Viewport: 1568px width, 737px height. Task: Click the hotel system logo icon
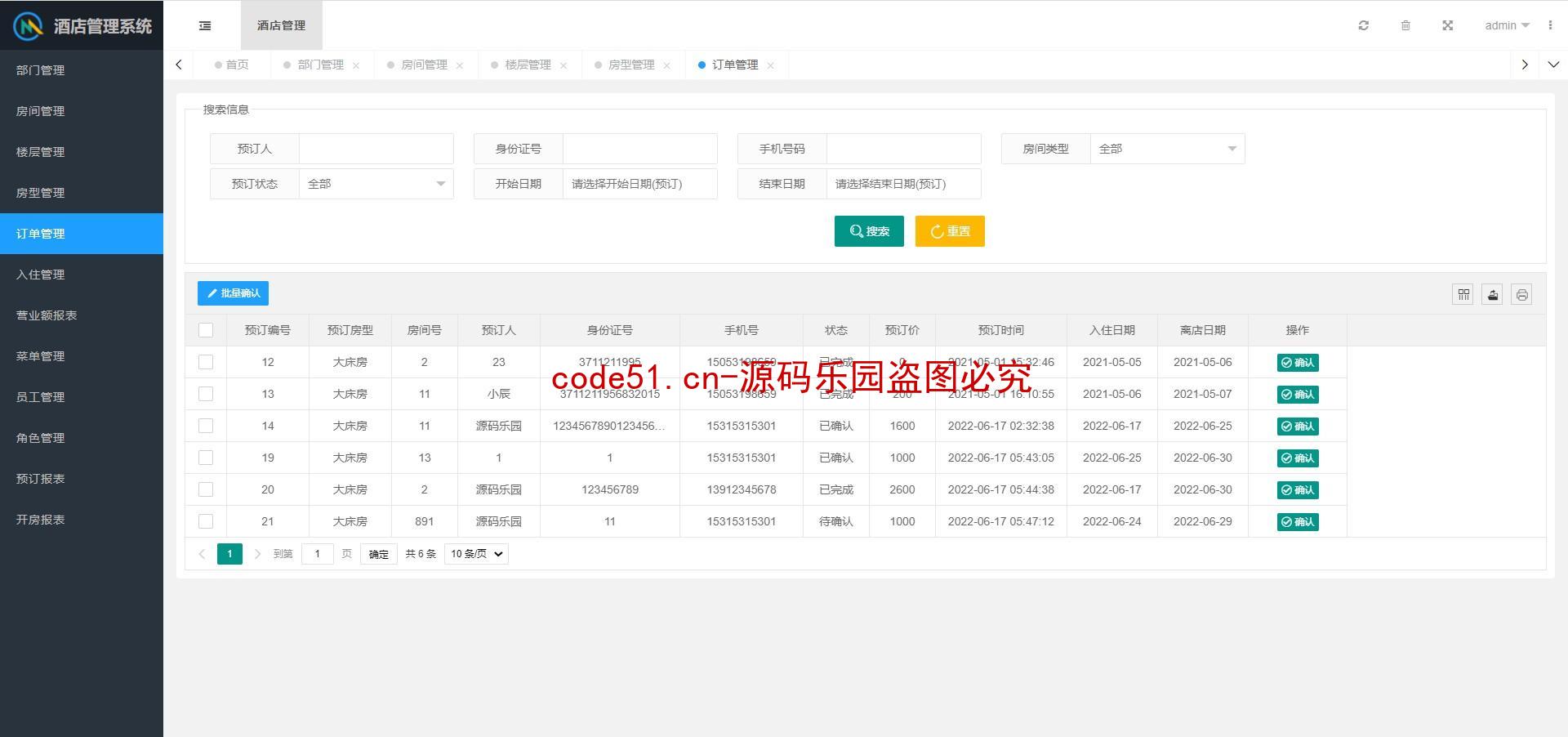click(x=29, y=26)
